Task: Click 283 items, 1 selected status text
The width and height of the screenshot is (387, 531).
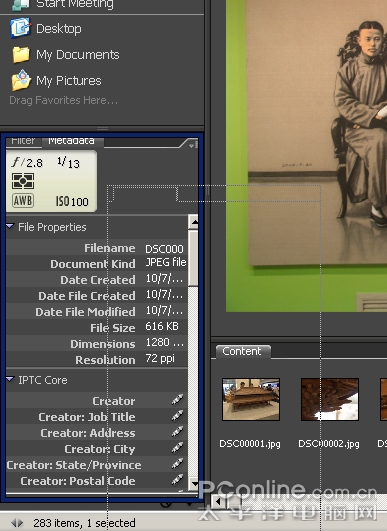Action: click(84, 523)
